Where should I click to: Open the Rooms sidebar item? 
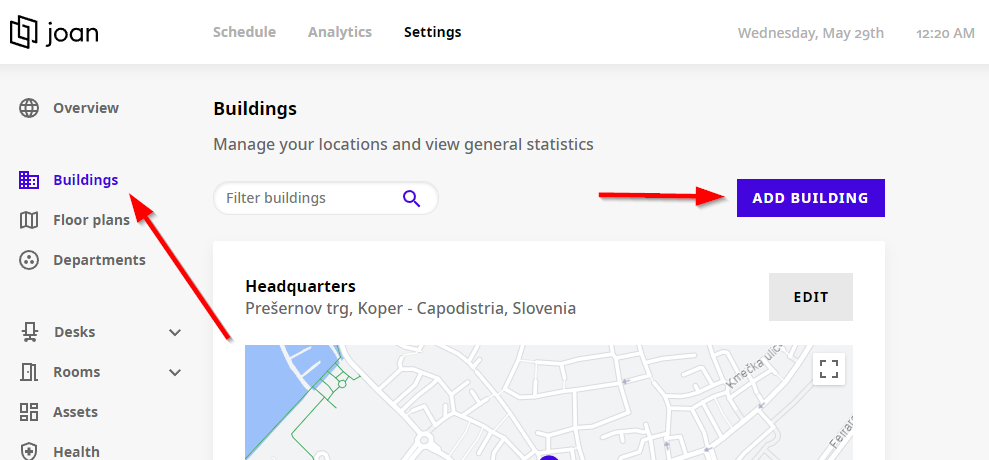tap(76, 372)
